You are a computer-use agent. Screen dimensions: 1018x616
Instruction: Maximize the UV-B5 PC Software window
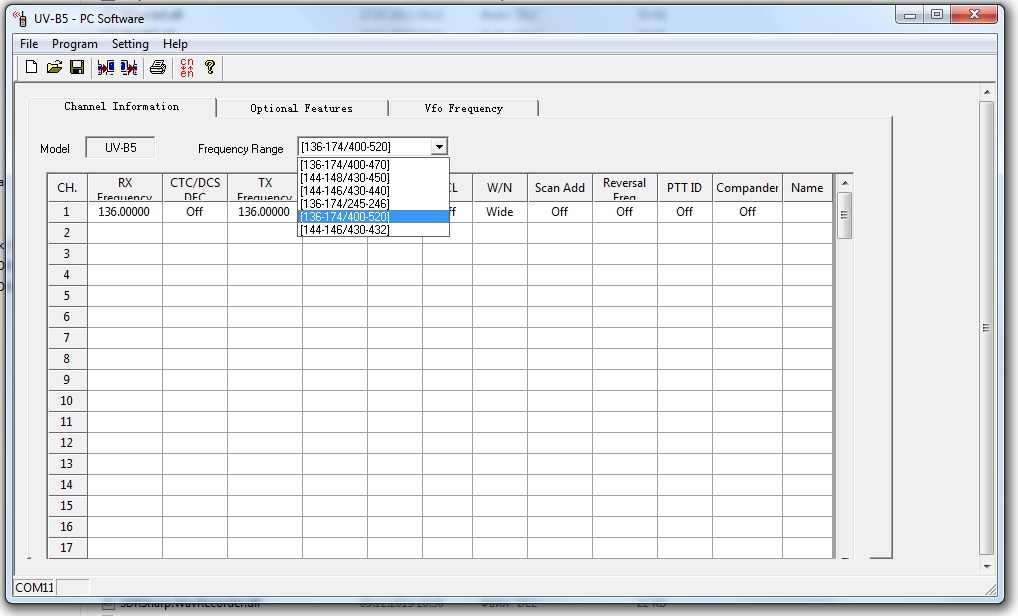pyautogui.click(x=937, y=15)
